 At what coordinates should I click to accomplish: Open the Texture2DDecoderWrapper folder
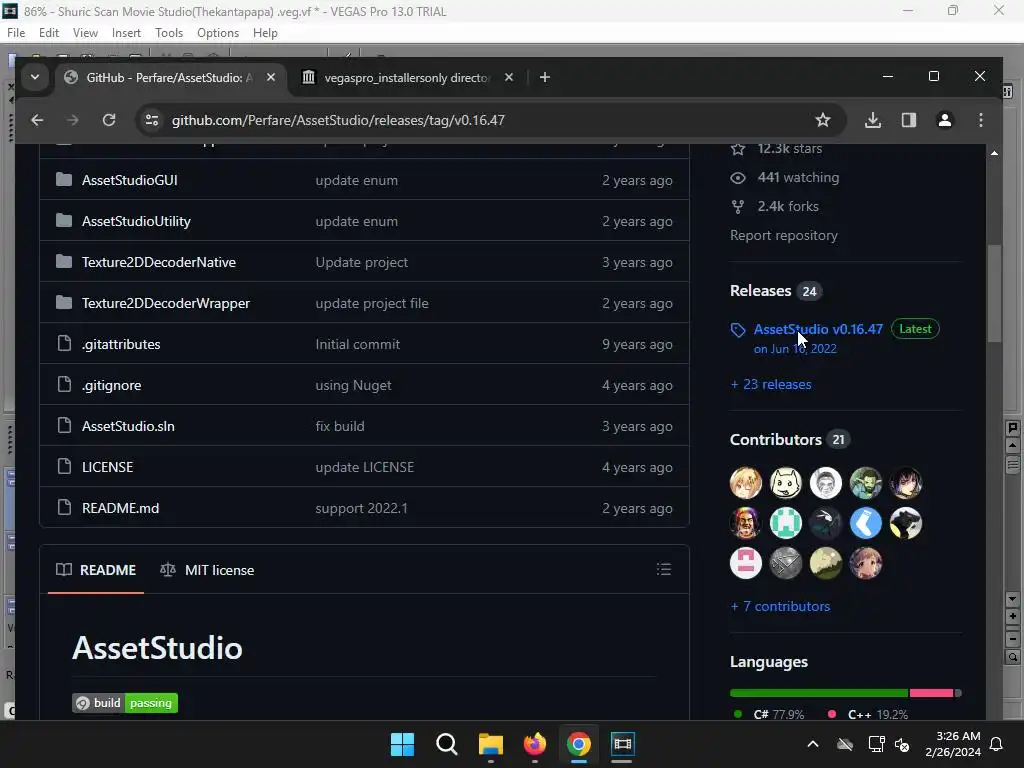point(166,304)
